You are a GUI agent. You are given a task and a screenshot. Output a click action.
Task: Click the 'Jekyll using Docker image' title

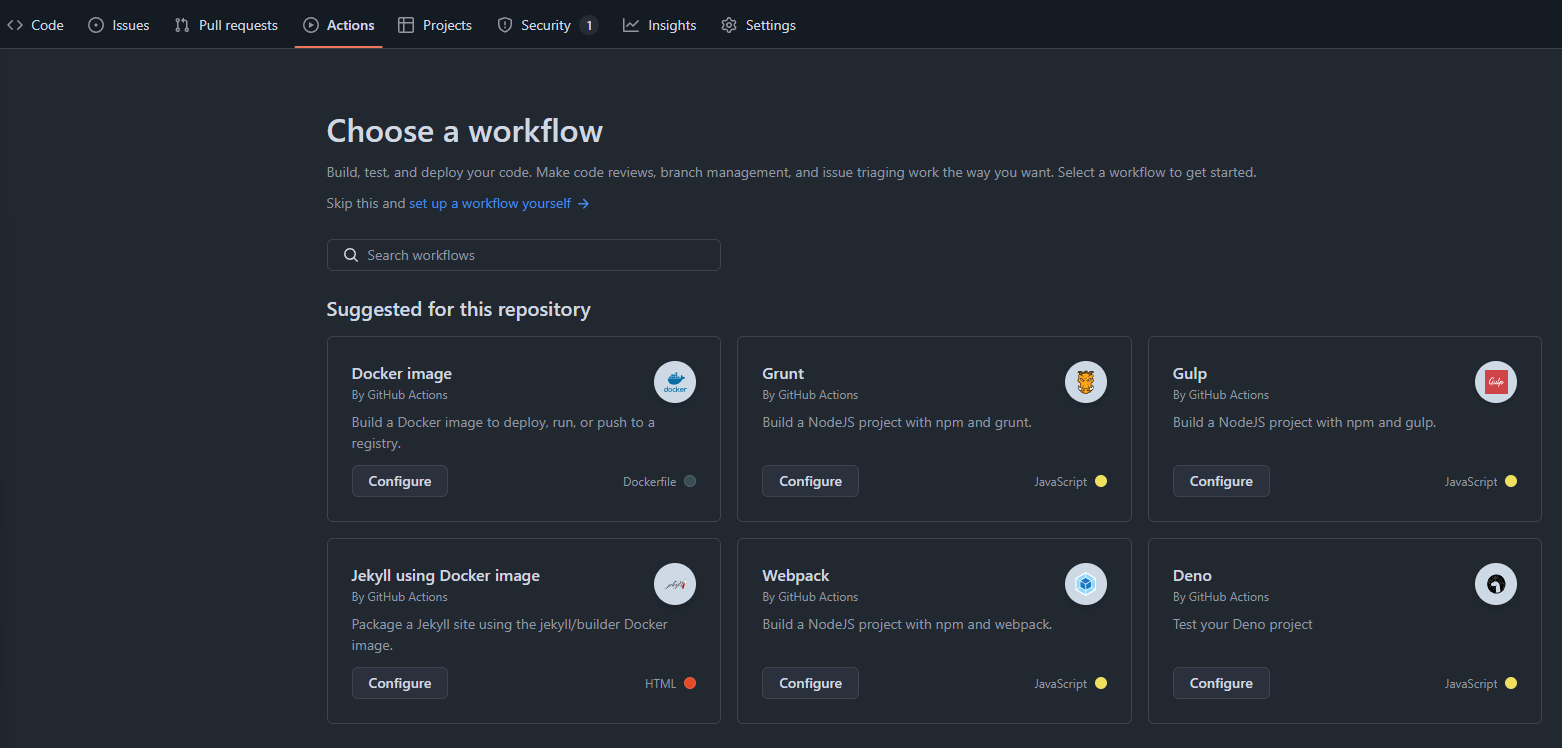(446, 576)
